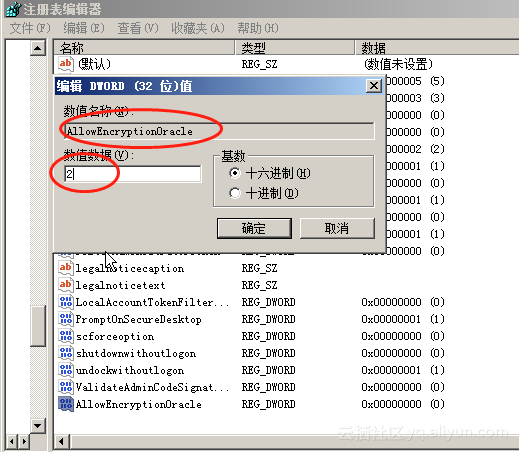Click data value of AllowEncryptionOracle row
This screenshot has height=452, width=519.
pyautogui.click(x=403, y=404)
